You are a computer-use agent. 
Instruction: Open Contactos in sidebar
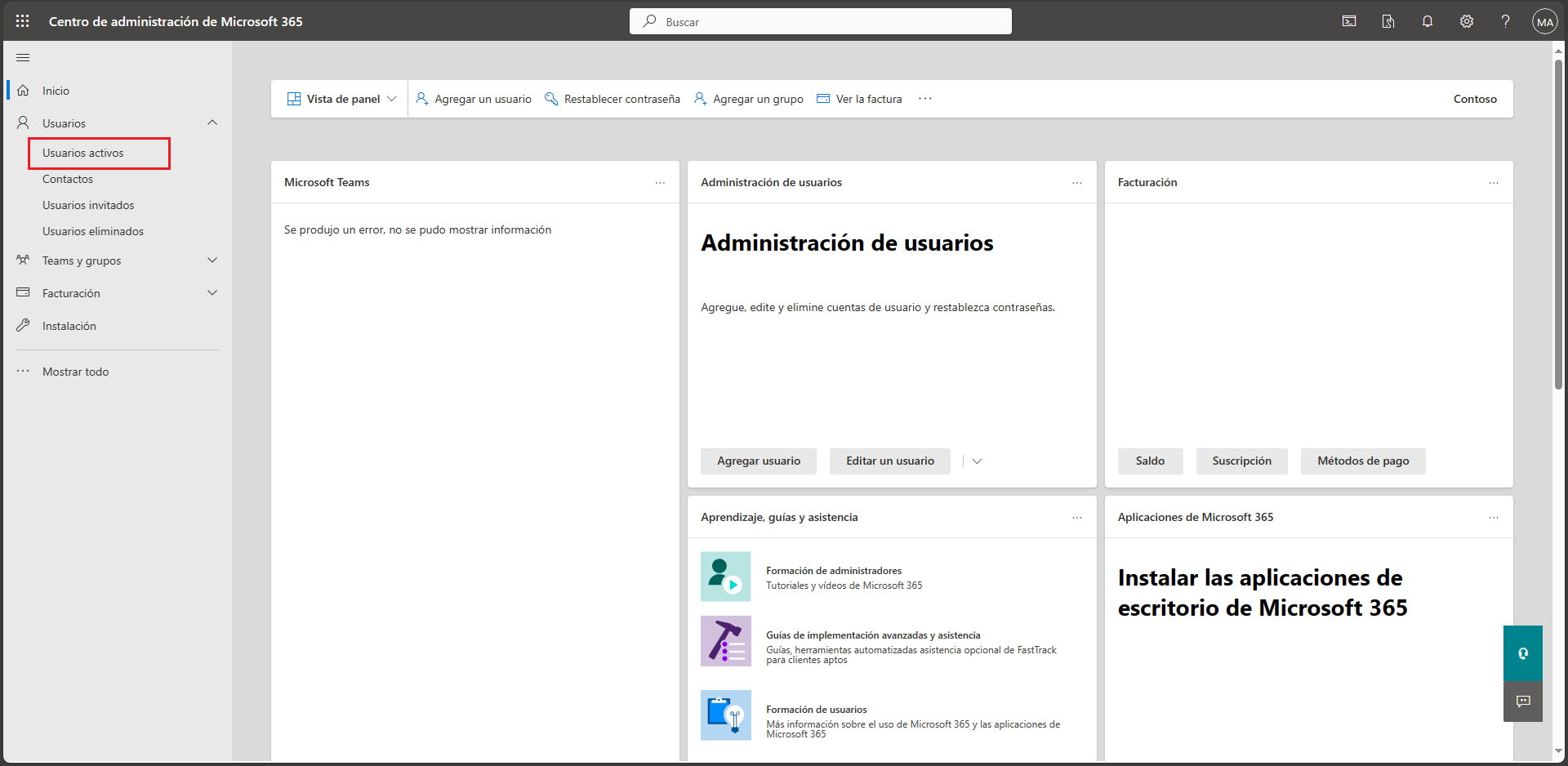(68, 179)
